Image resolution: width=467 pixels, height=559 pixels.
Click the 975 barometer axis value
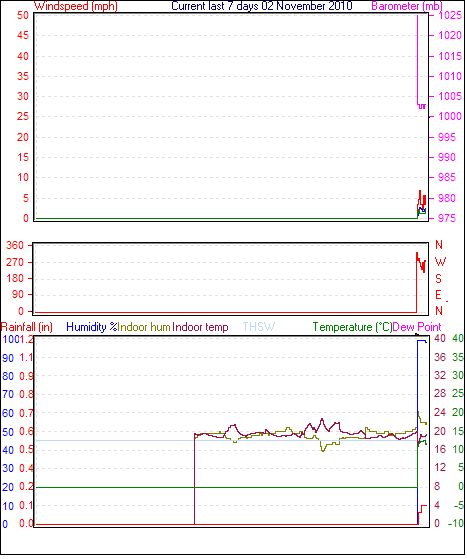pyautogui.click(x=447, y=218)
